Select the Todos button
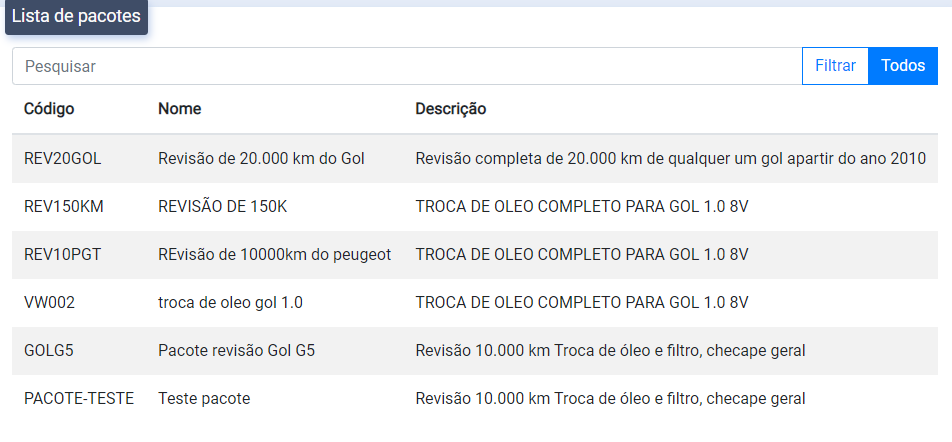Image resolution: width=952 pixels, height=442 pixels. [x=903, y=66]
